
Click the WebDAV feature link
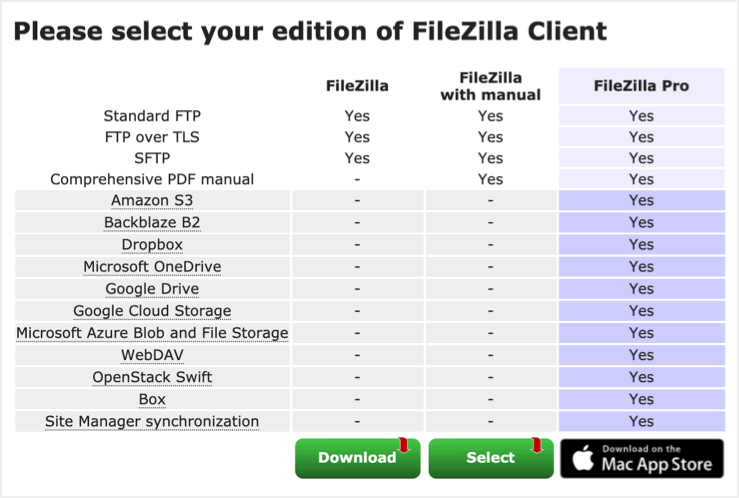152,355
